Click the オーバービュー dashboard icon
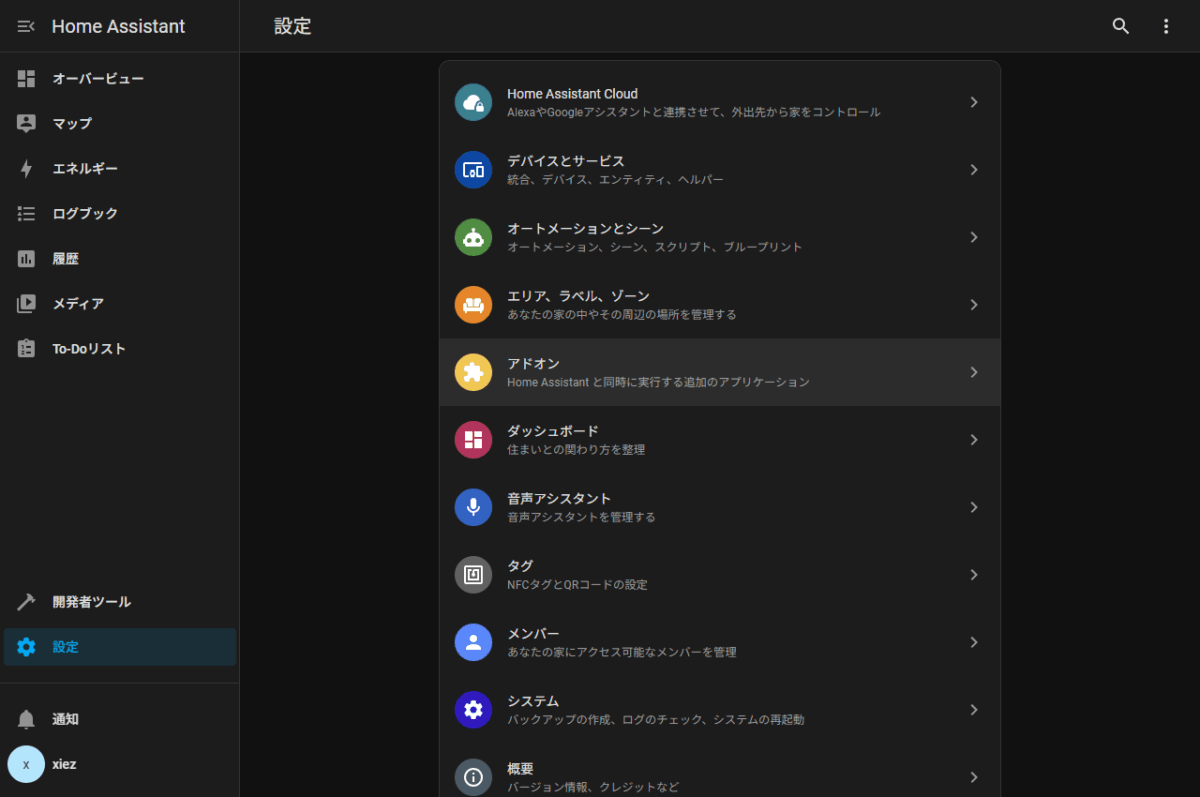Image resolution: width=1200 pixels, height=797 pixels. 26,78
